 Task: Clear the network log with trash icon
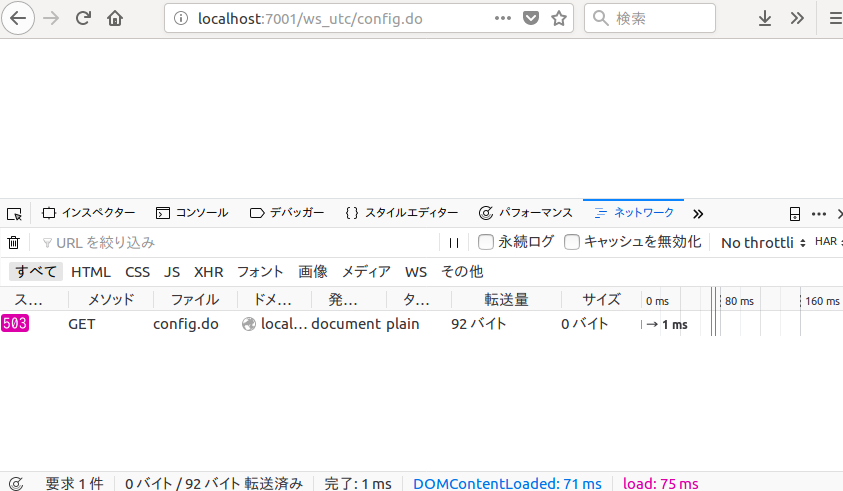pyautogui.click(x=13, y=243)
